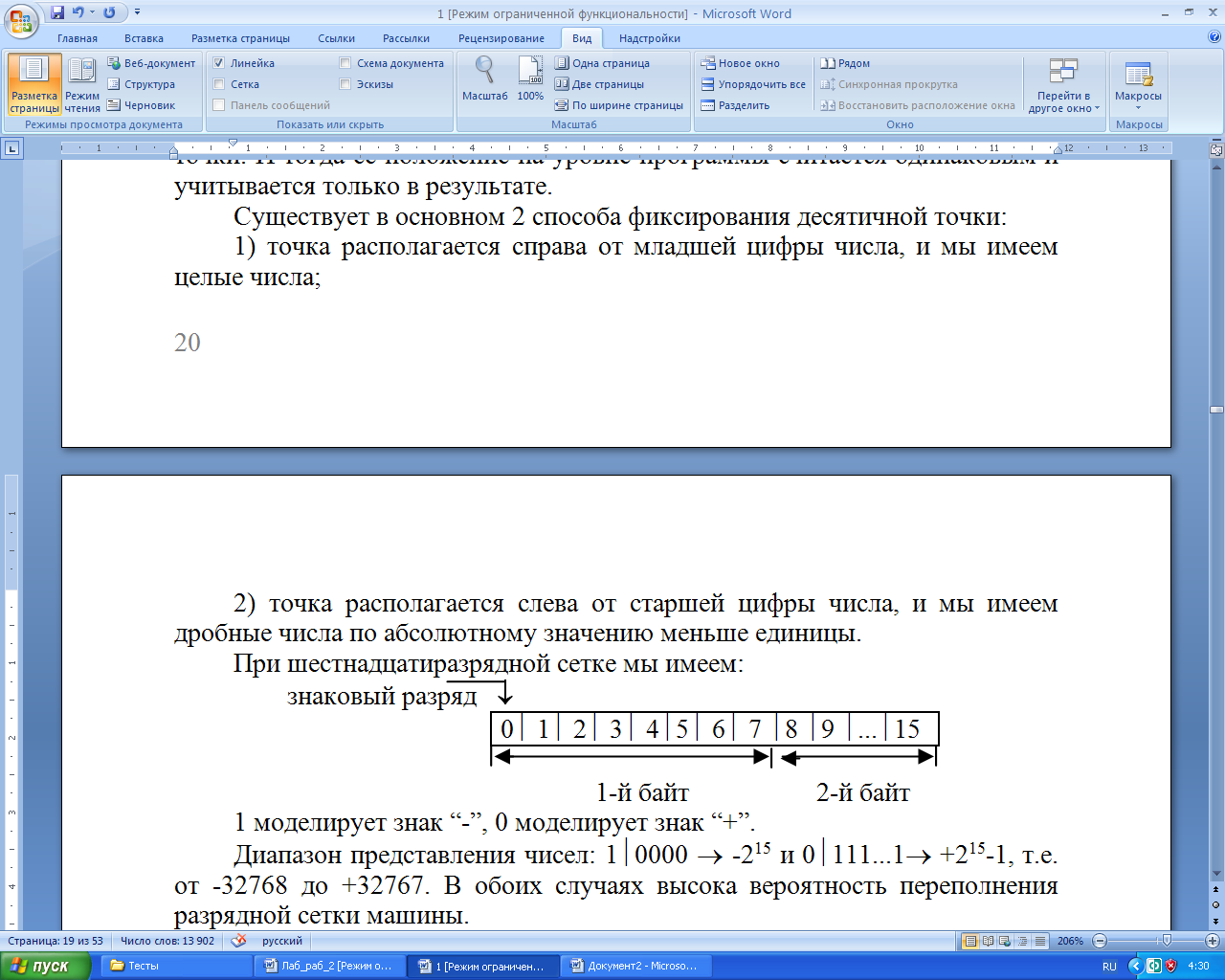Viewport: 1225px width, 980px height.
Task: Switch to Черновик draft view
Action: coord(142,105)
